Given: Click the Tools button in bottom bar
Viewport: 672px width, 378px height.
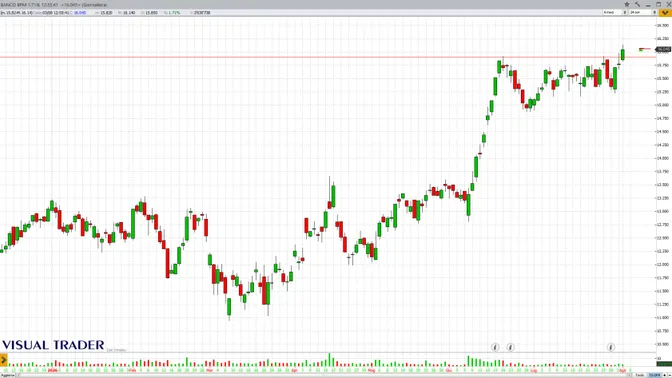Looking at the screenshot, I should (639, 375).
